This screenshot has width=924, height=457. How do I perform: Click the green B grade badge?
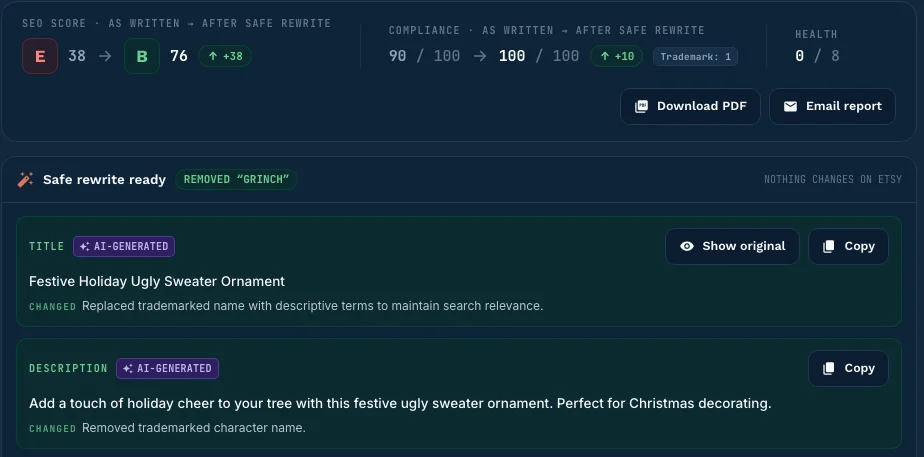coord(142,56)
